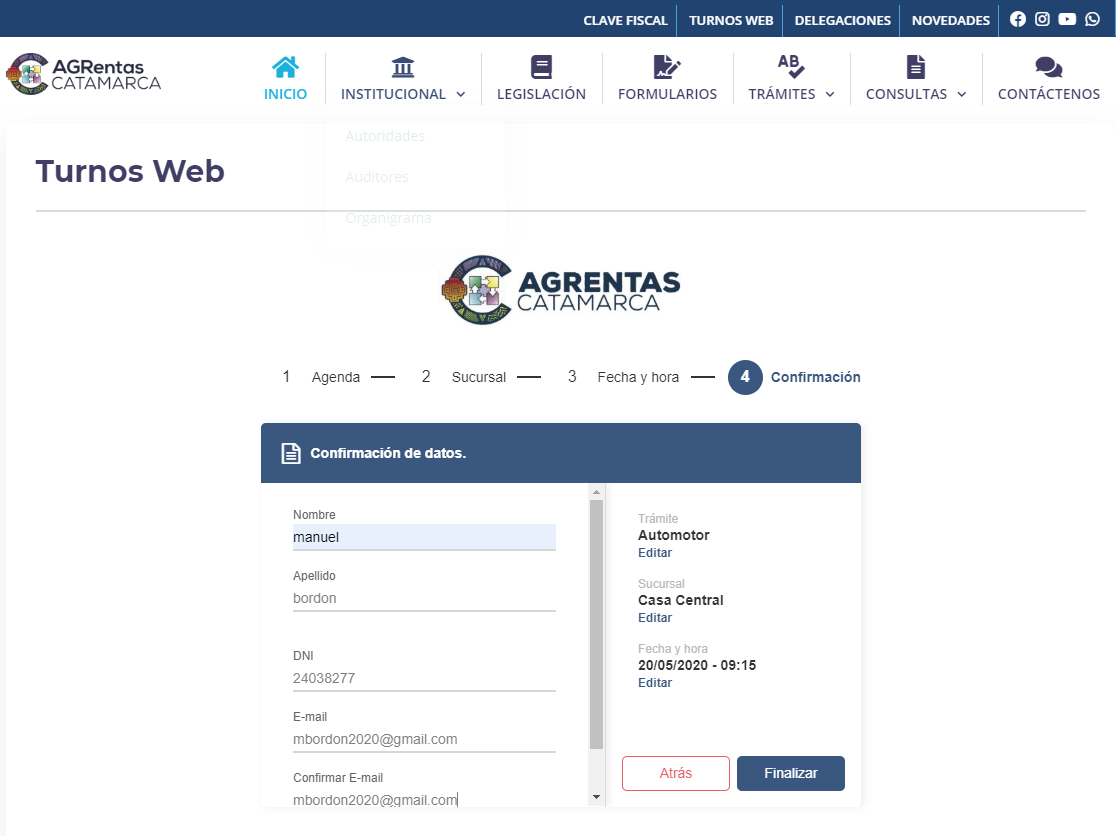Expand the Trámites dropdown arrow
Viewport: 1116px width, 836px height.
830,94
